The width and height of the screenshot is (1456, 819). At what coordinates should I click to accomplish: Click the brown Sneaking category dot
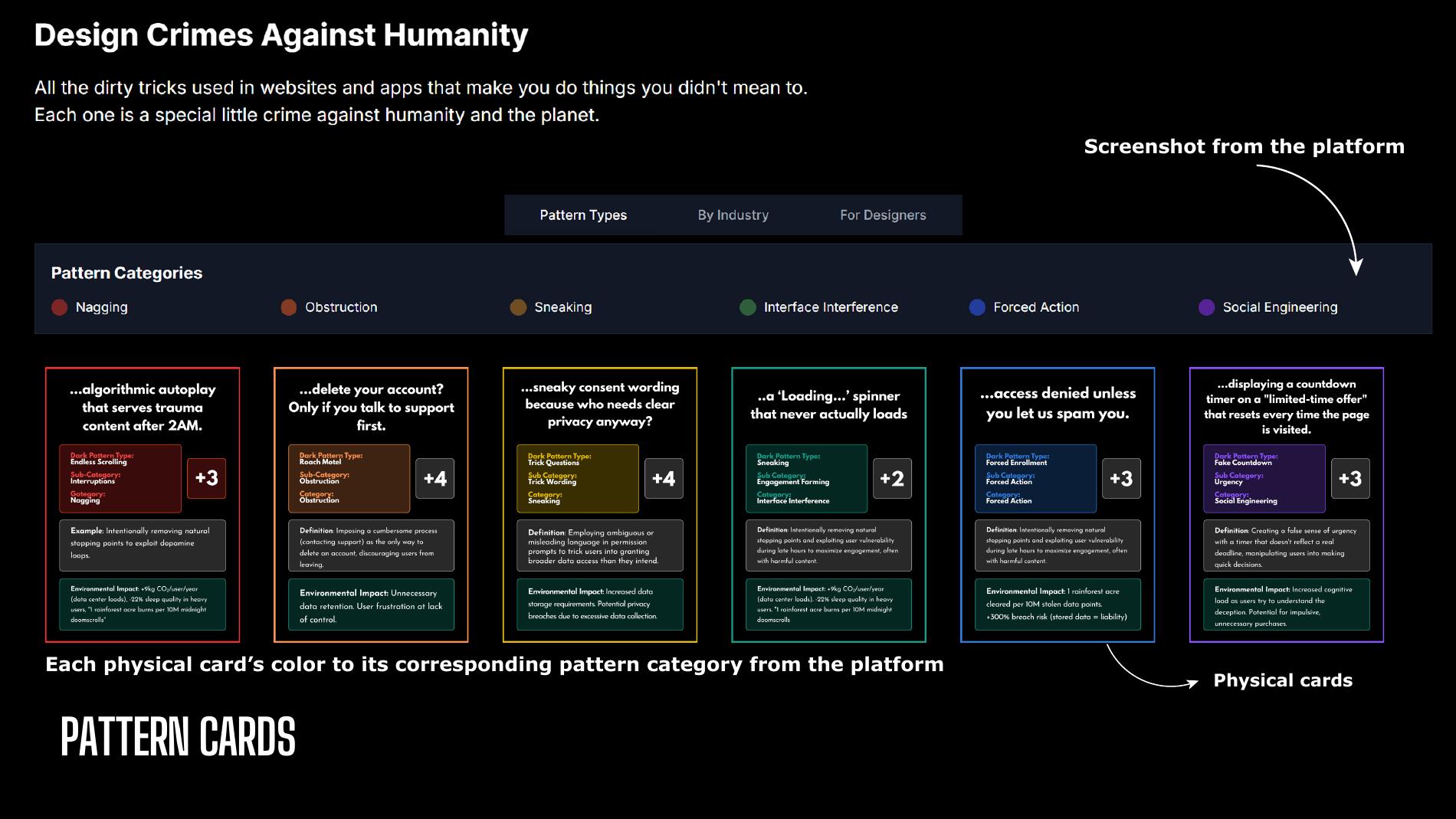tap(518, 307)
